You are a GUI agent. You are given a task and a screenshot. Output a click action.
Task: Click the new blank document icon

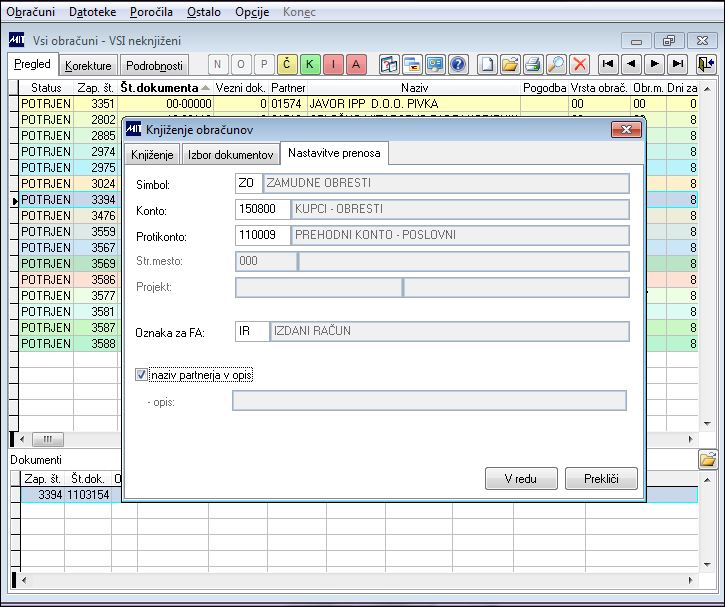pos(487,64)
